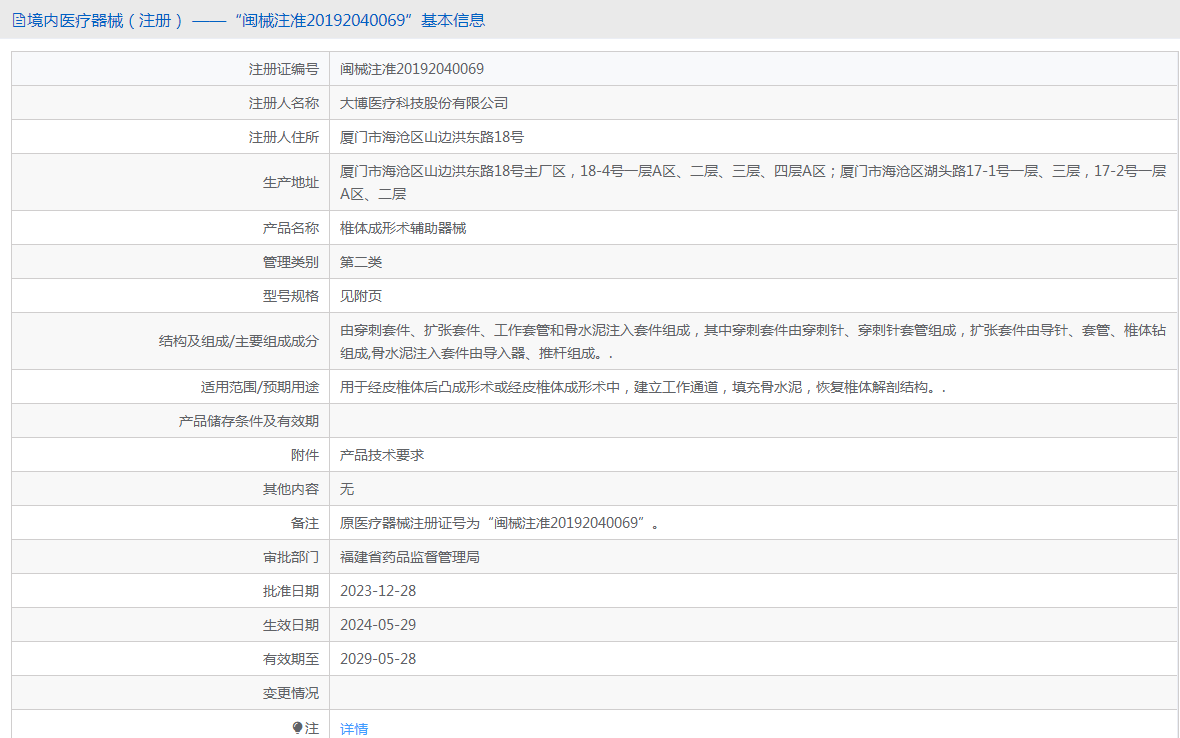Click the 见附页 model specification value
The image size is (1180, 738).
(361, 296)
